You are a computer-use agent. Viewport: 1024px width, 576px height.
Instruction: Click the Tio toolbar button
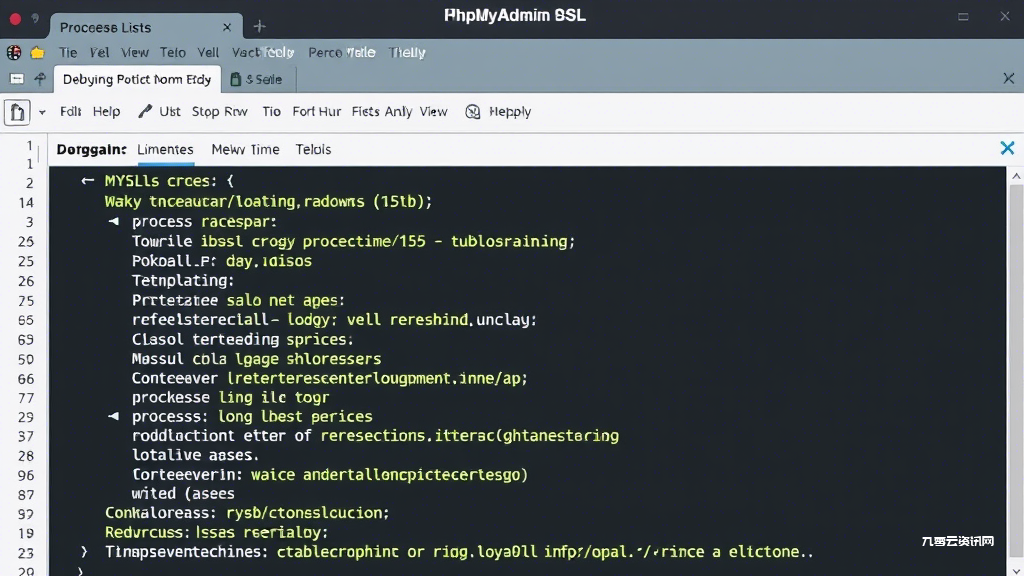(272, 112)
